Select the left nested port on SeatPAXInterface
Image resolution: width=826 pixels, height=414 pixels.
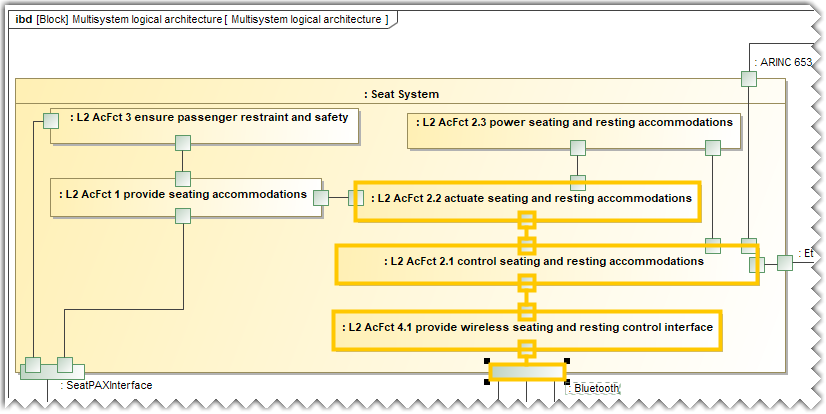point(33,364)
